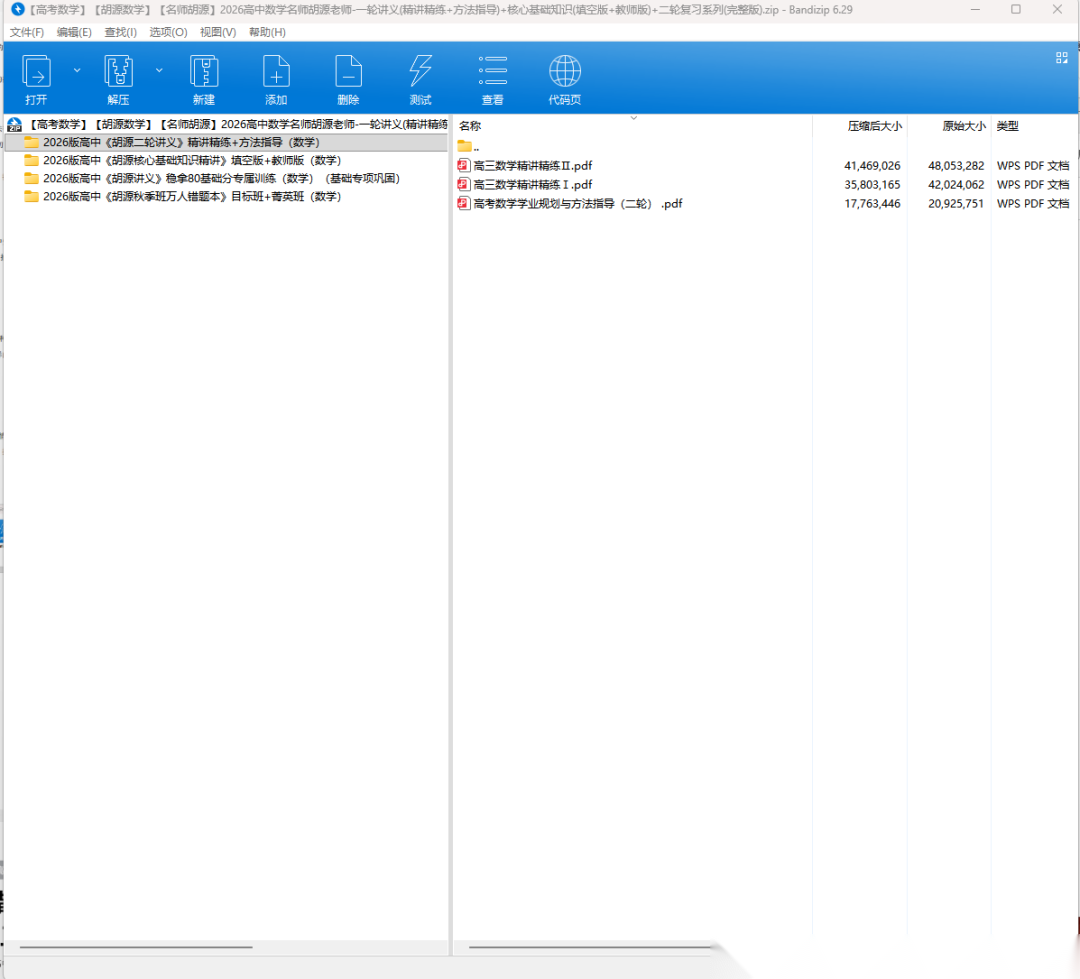Open the 文件(F) menu

27,32
